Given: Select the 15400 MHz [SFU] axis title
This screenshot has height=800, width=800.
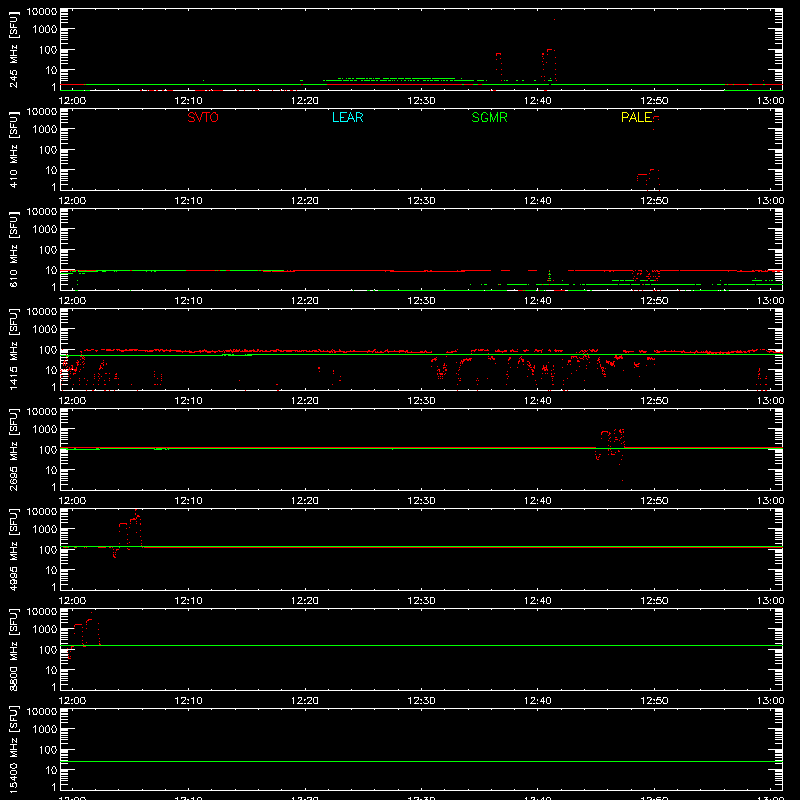Looking at the screenshot, I should [14, 750].
